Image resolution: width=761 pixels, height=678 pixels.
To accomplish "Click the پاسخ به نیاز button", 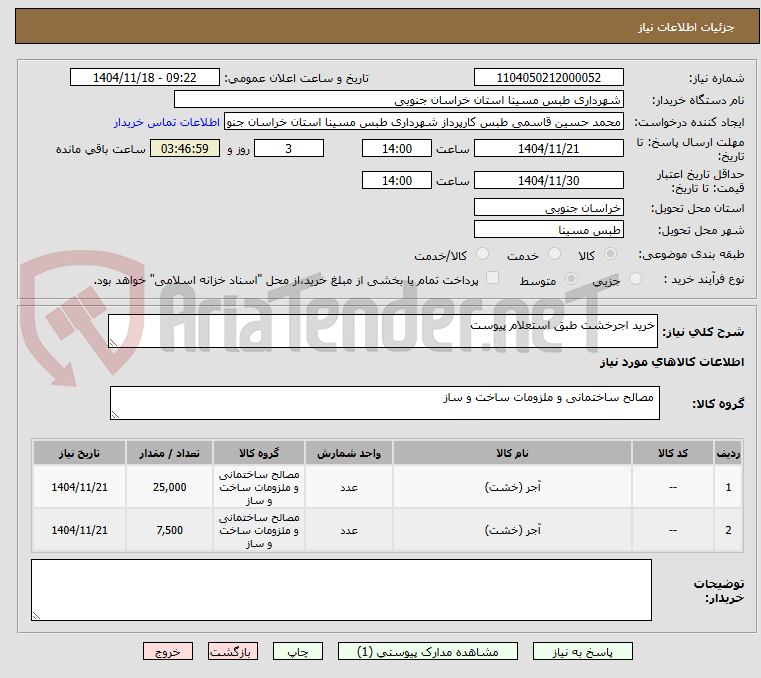I will [582, 651].
